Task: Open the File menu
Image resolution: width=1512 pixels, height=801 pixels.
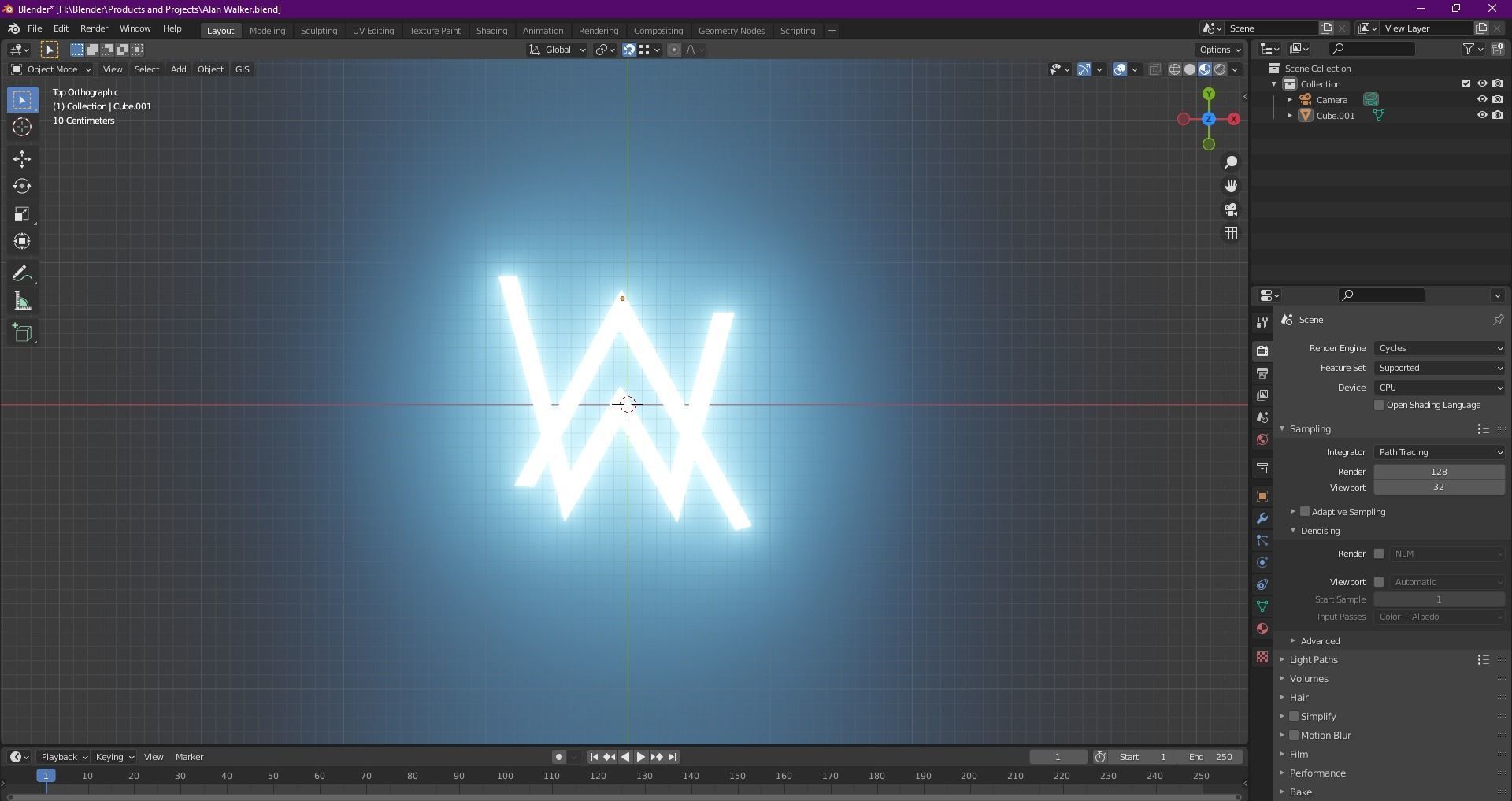Action: coord(35,28)
